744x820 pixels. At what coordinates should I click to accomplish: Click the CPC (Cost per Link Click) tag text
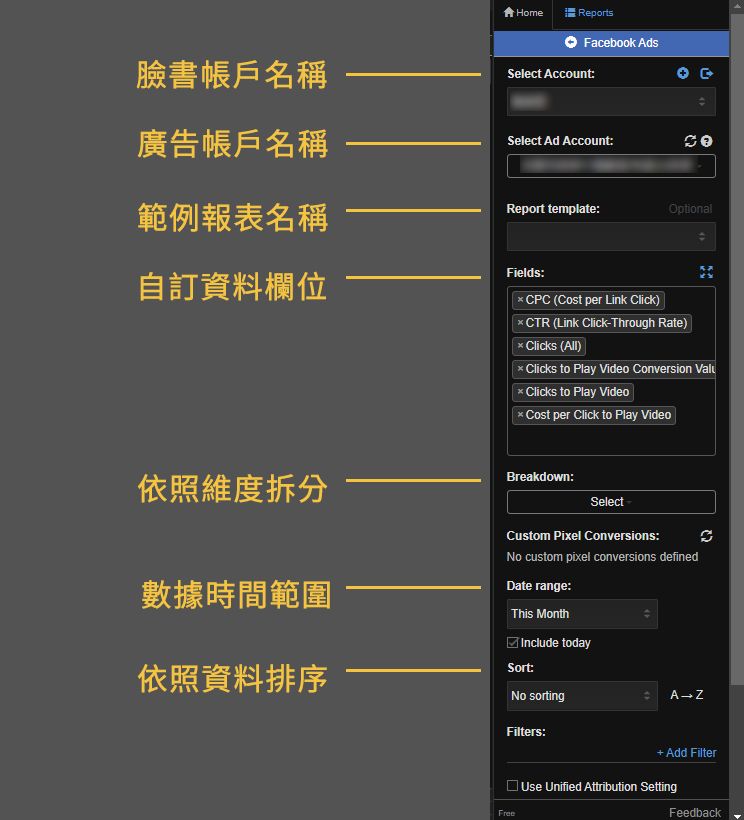pyautogui.click(x=592, y=300)
